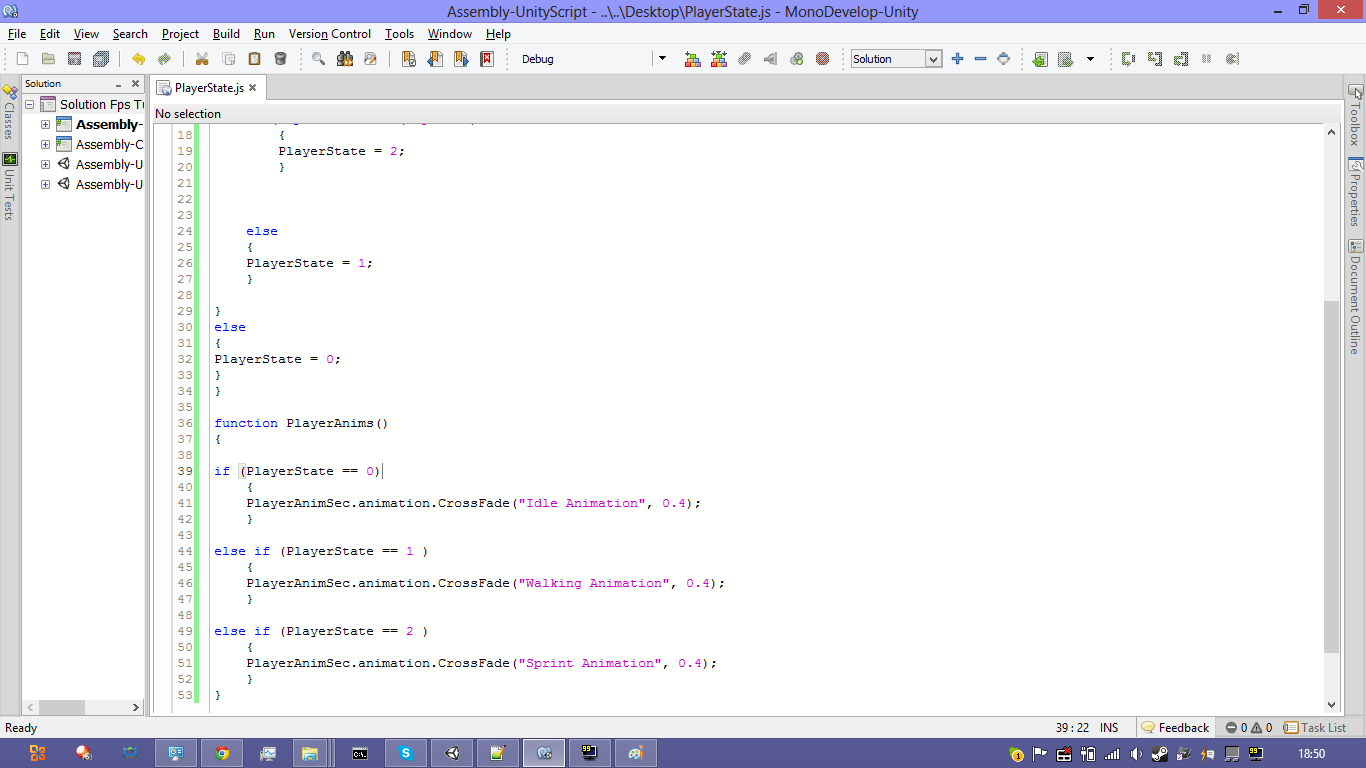The width and height of the screenshot is (1366, 768).
Task: Click the New File toolbar icon
Action: (22, 59)
